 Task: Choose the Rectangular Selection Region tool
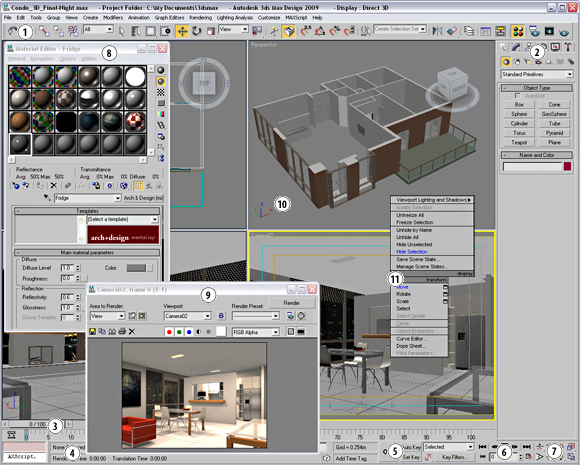[x=150, y=31]
